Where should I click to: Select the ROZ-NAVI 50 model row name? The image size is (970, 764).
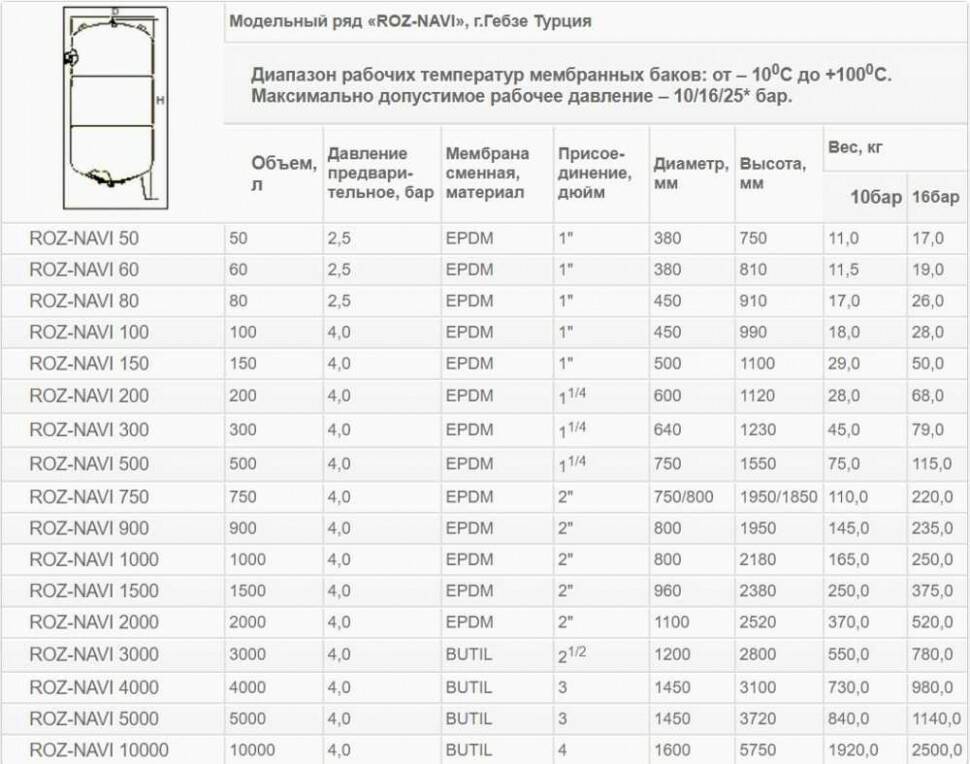pos(84,238)
